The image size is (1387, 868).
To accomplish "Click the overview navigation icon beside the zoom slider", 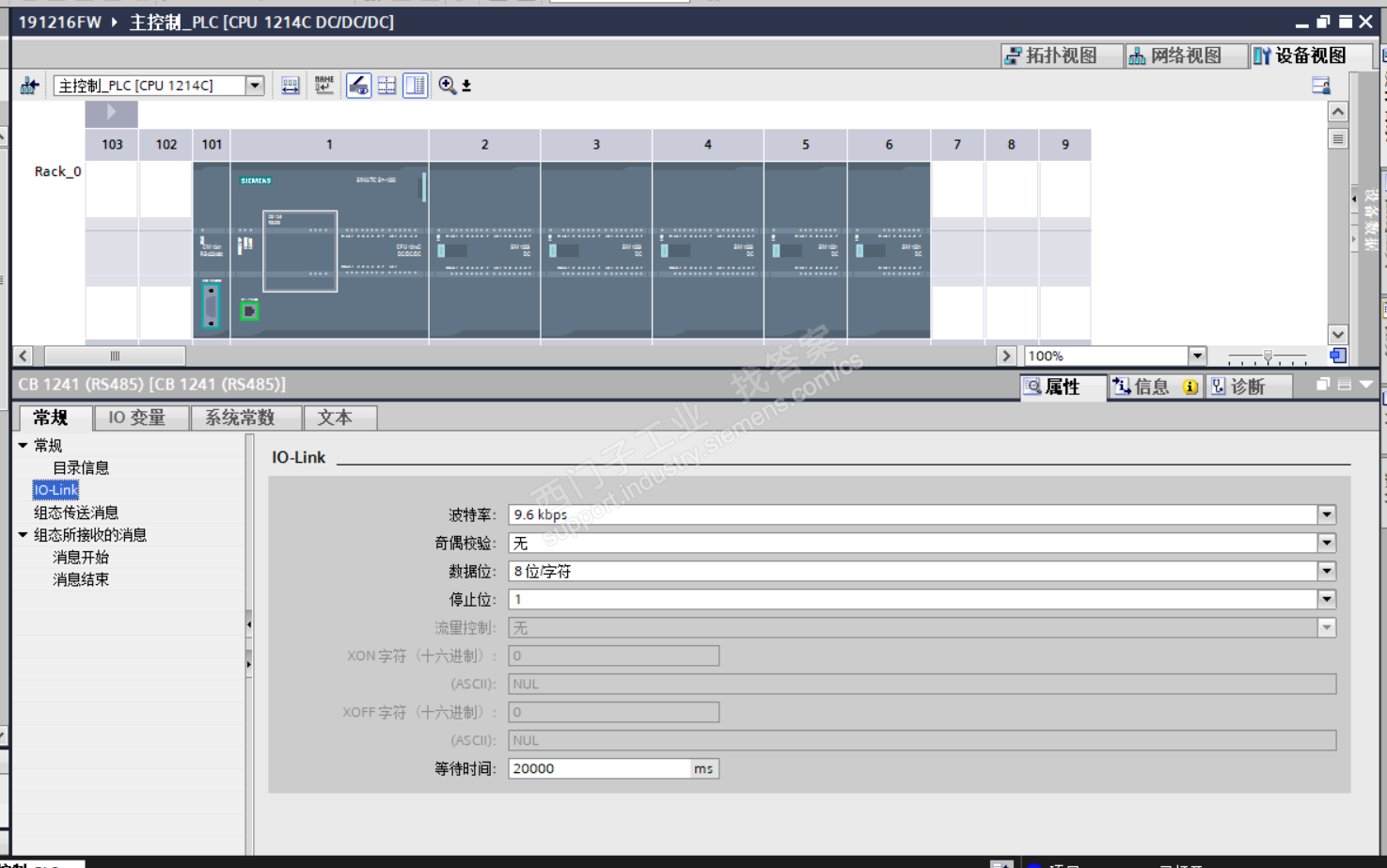I will 1337,355.
